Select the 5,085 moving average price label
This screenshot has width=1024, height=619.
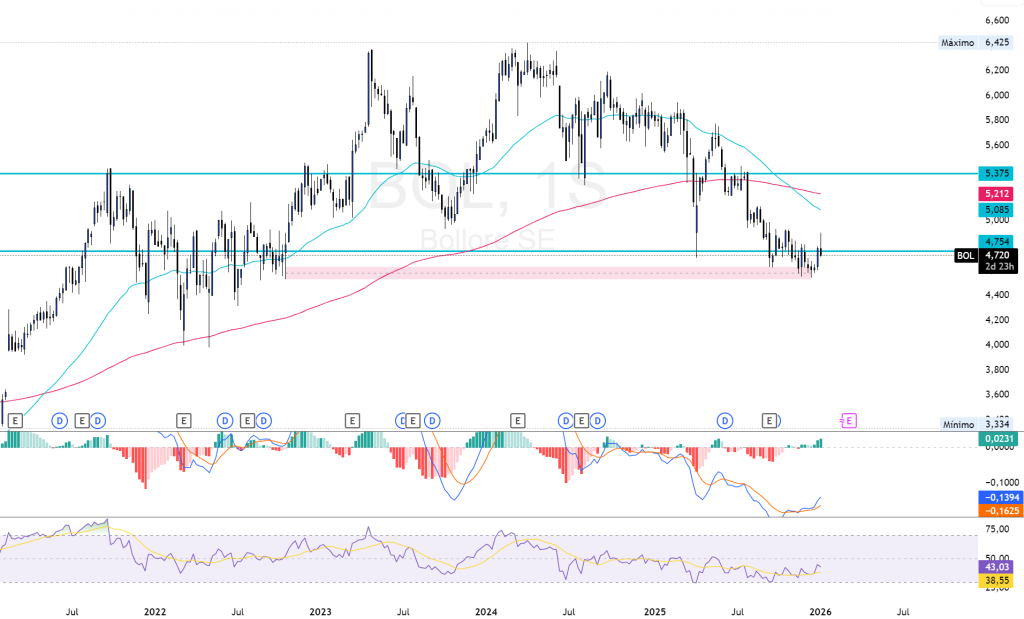(996, 210)
